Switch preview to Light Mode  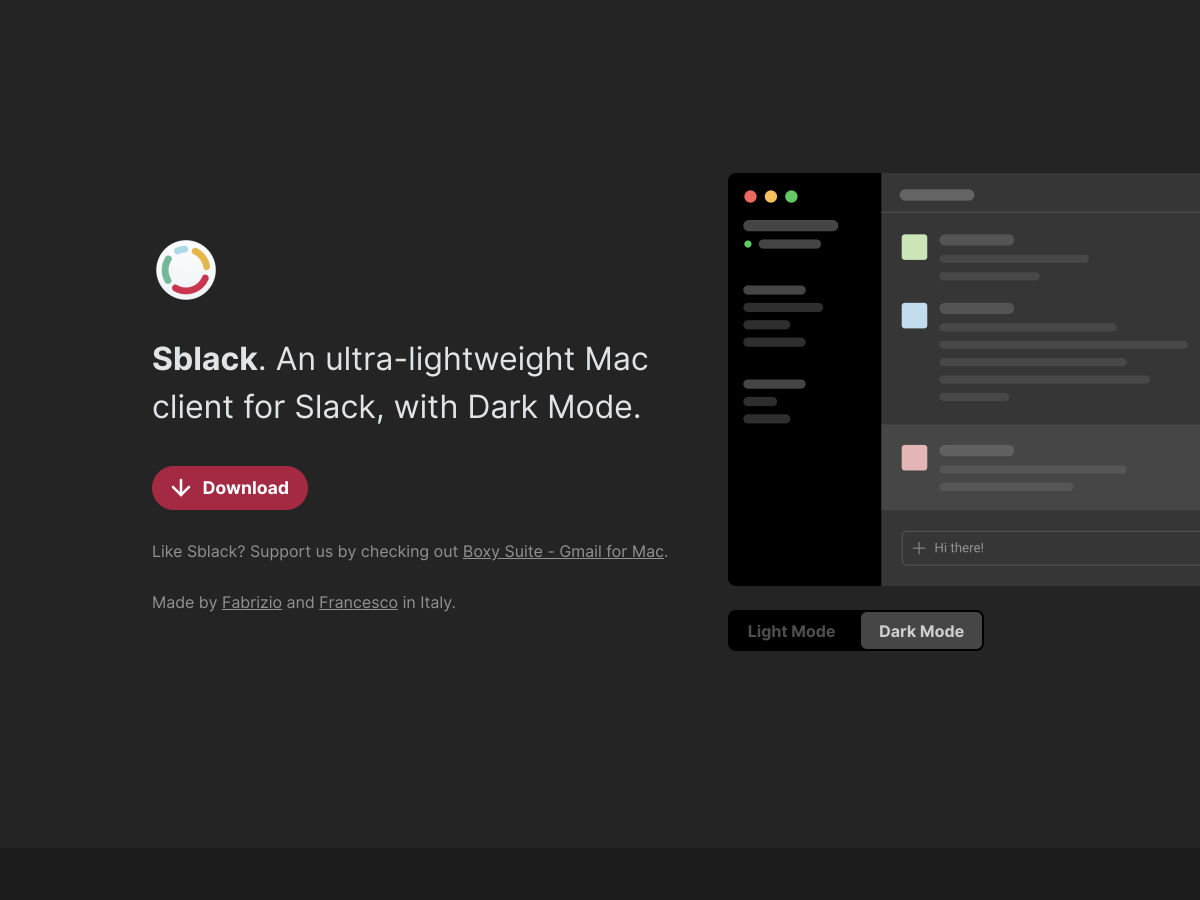pos(791,631)
